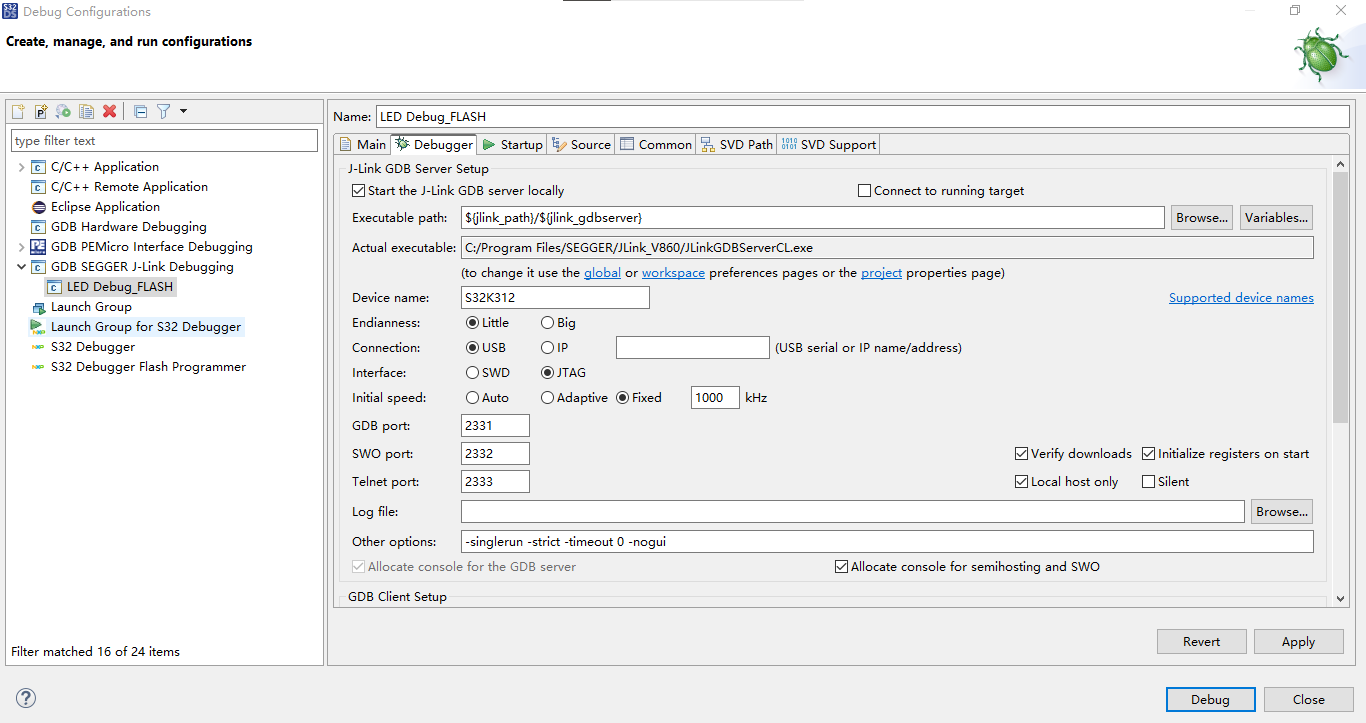1366x723 pixels.
Task: Switch to the Source tab label
Action: coord(591,145)
